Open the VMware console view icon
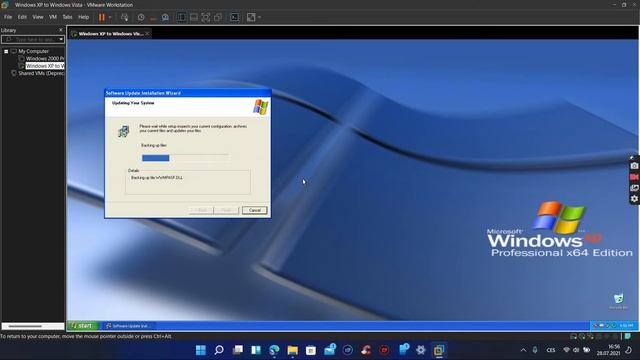This screenshot has height=360, width=640. (x=234, y=17)
